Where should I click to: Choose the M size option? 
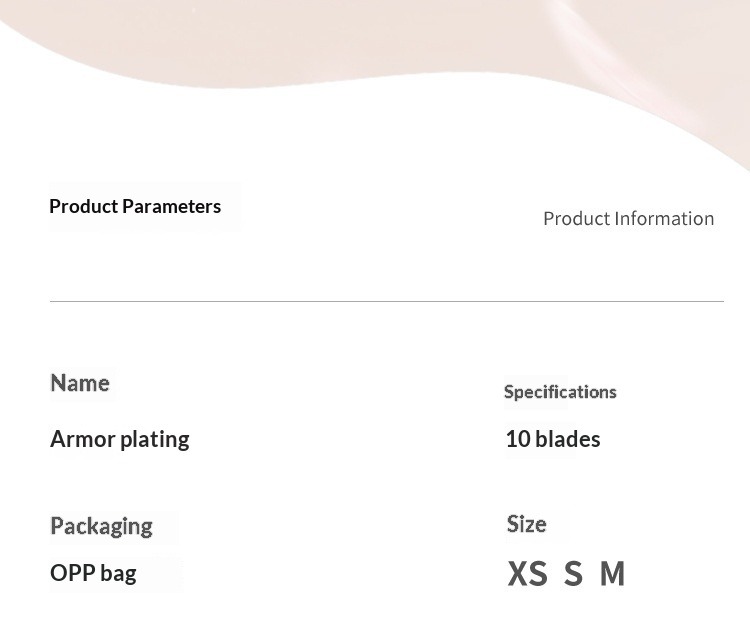pos(612,574)
